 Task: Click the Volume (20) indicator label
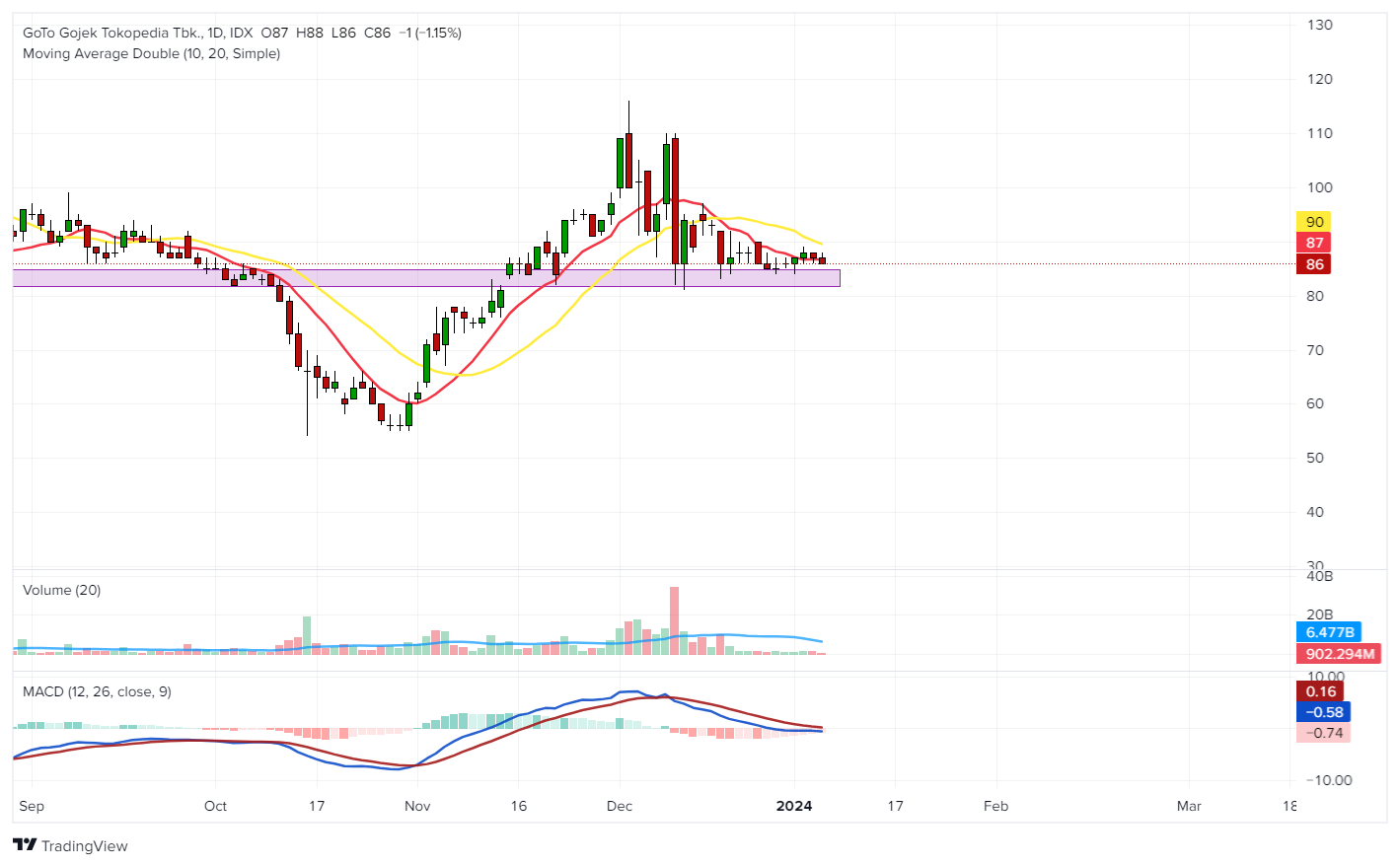coord(61,590)
